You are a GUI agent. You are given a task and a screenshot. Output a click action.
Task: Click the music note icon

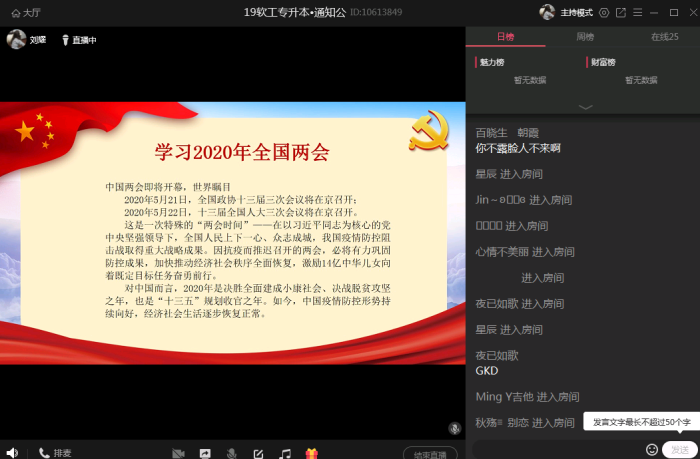tap(285, 453)
